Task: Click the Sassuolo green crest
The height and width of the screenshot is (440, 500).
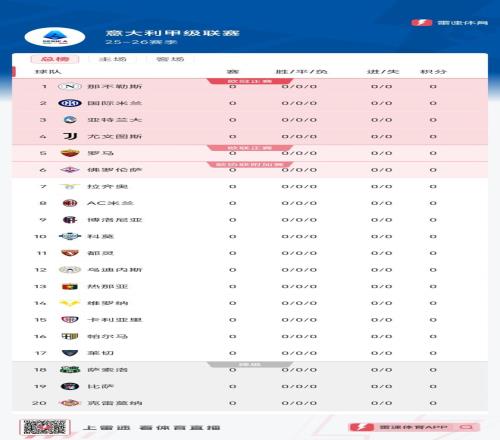Action: tap(70, 370)
